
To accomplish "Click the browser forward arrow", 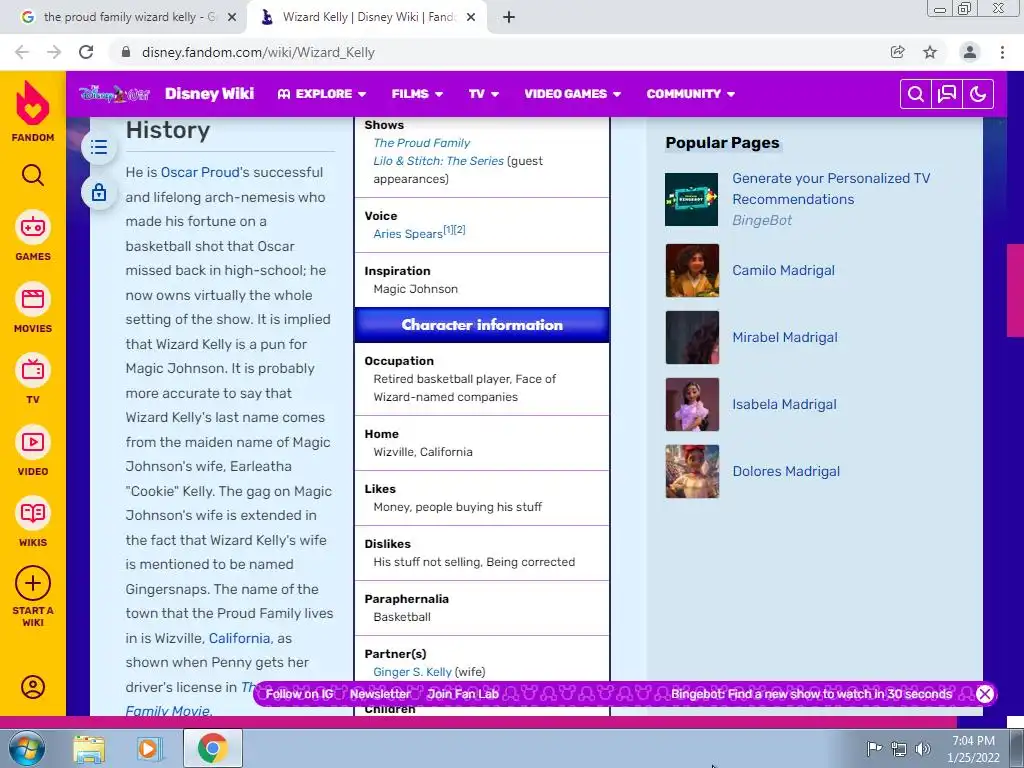I will pyautogui.click(x=54, y=52).
